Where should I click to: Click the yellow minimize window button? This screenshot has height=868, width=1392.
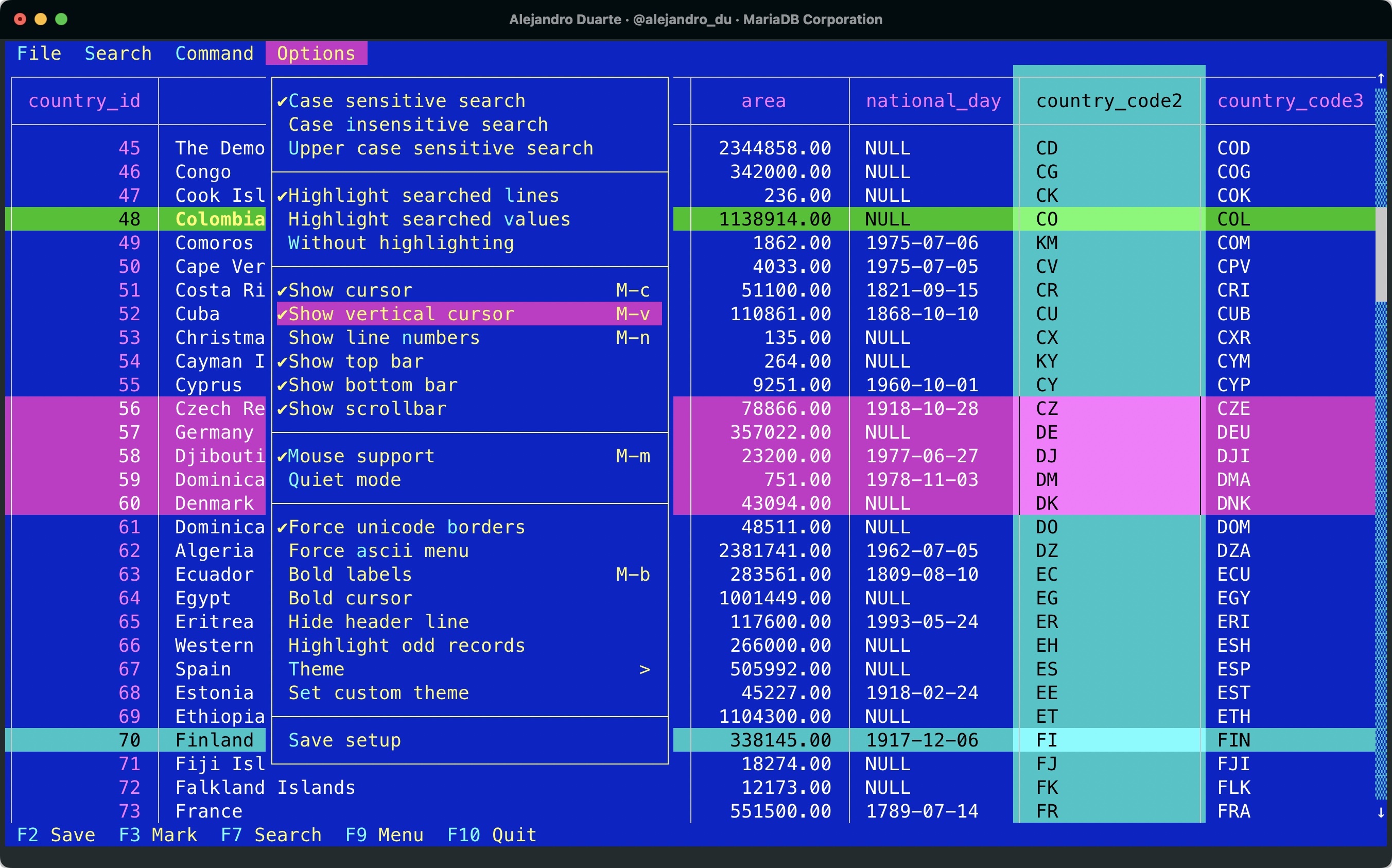(x=41, y=19)
